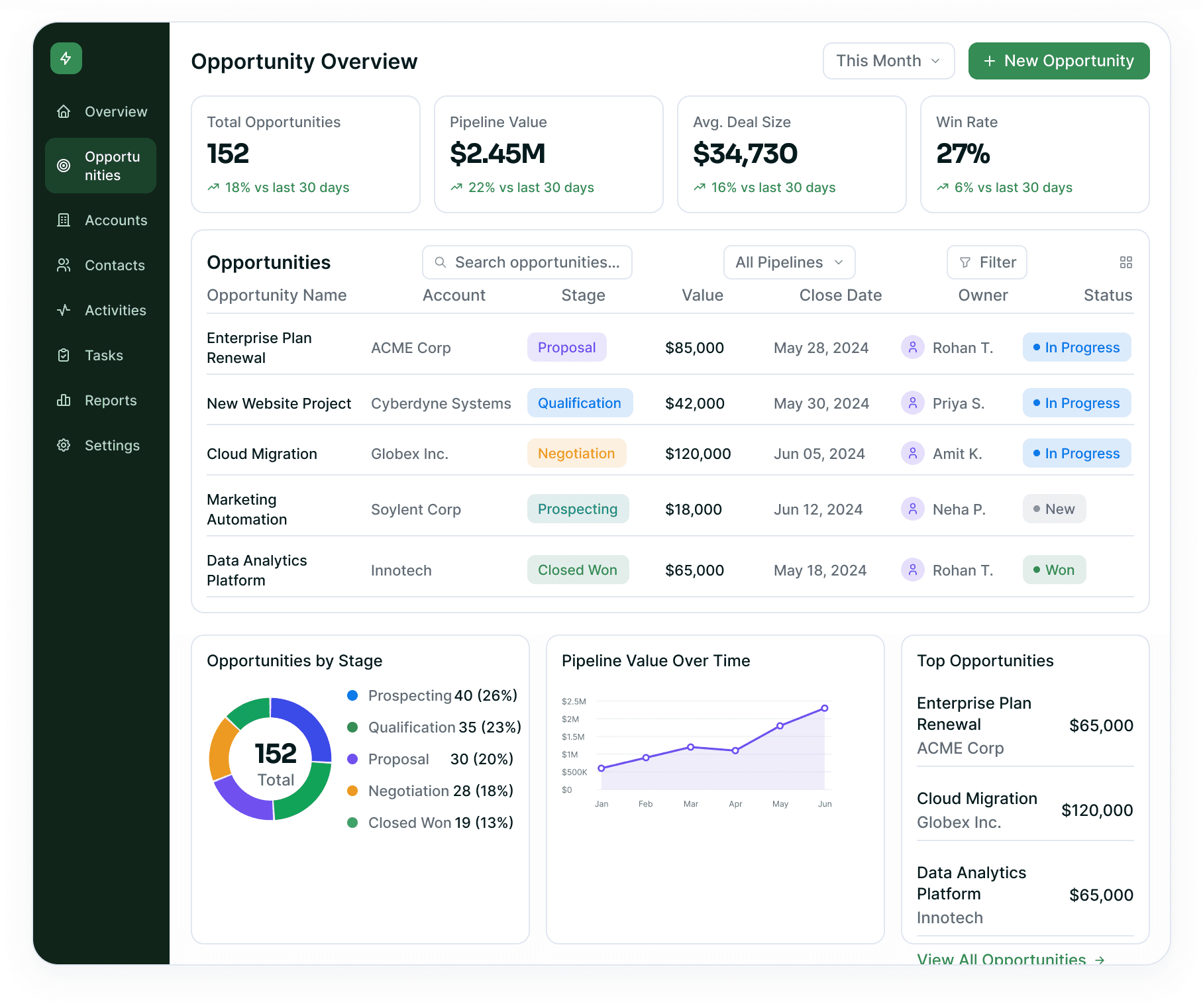The image size is (1203, 1008).
Task: Click the New status badge
Action: 1054,509
